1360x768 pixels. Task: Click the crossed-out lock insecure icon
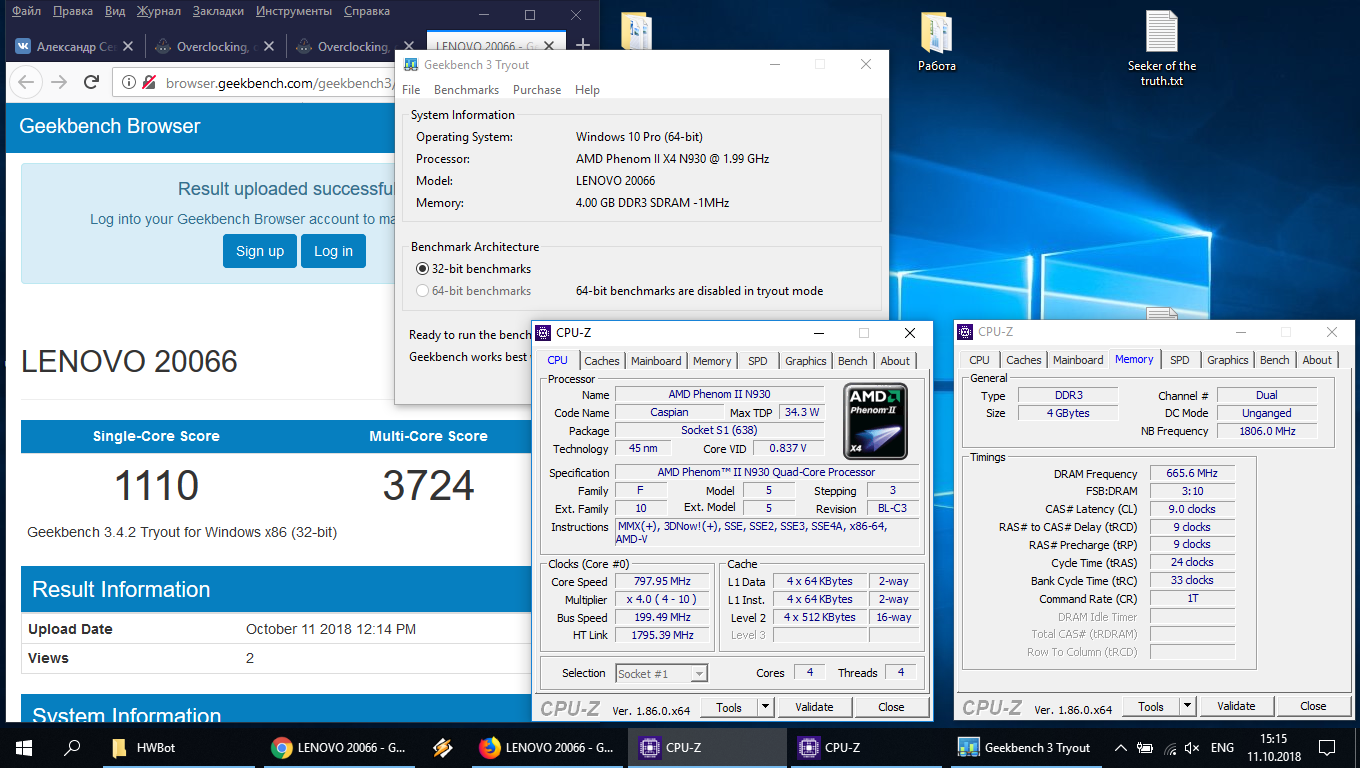click(149, 83)
